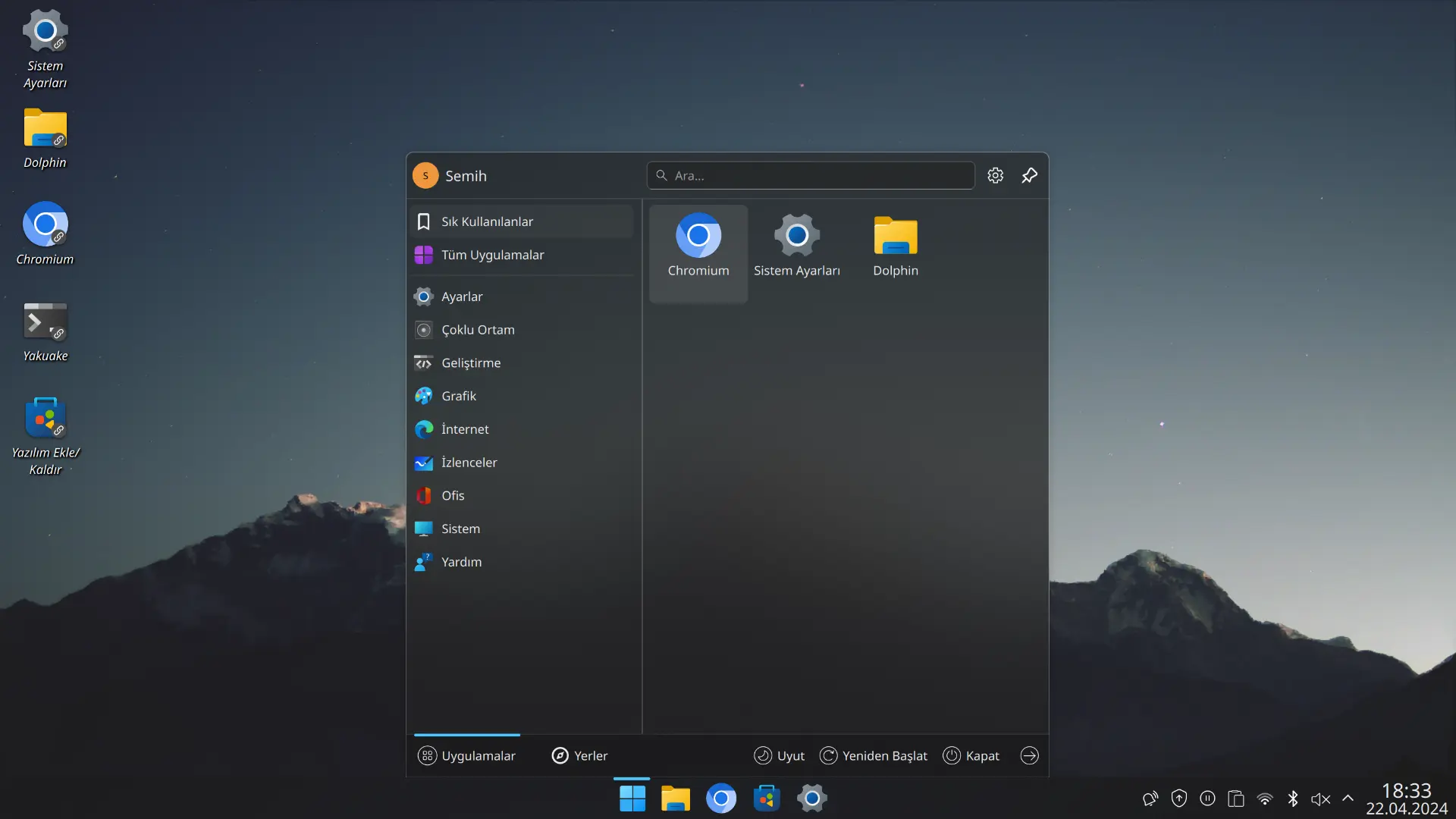Click the Kapat shutdown button

(x=971, y=756)
